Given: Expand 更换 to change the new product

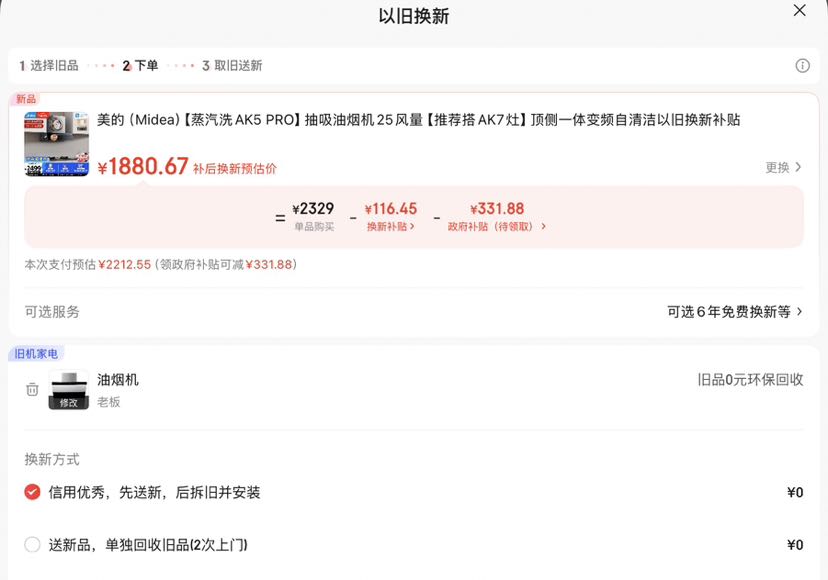Looking at the screenshot, I should click(x=784, y=167).
